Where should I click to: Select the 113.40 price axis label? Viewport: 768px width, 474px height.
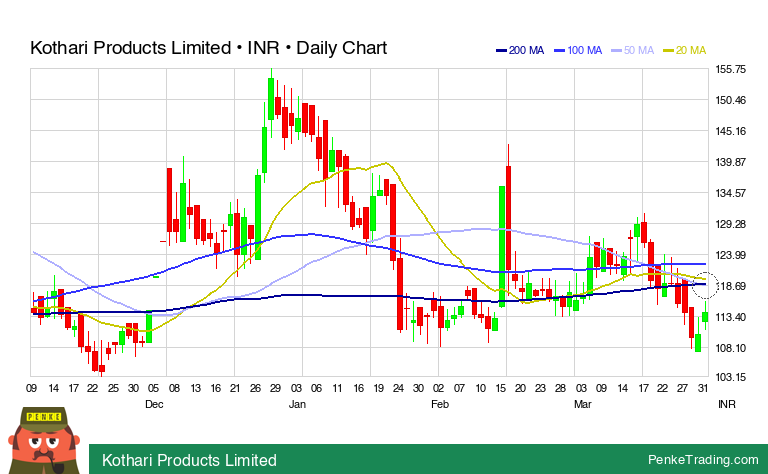[x=731, y=317]
